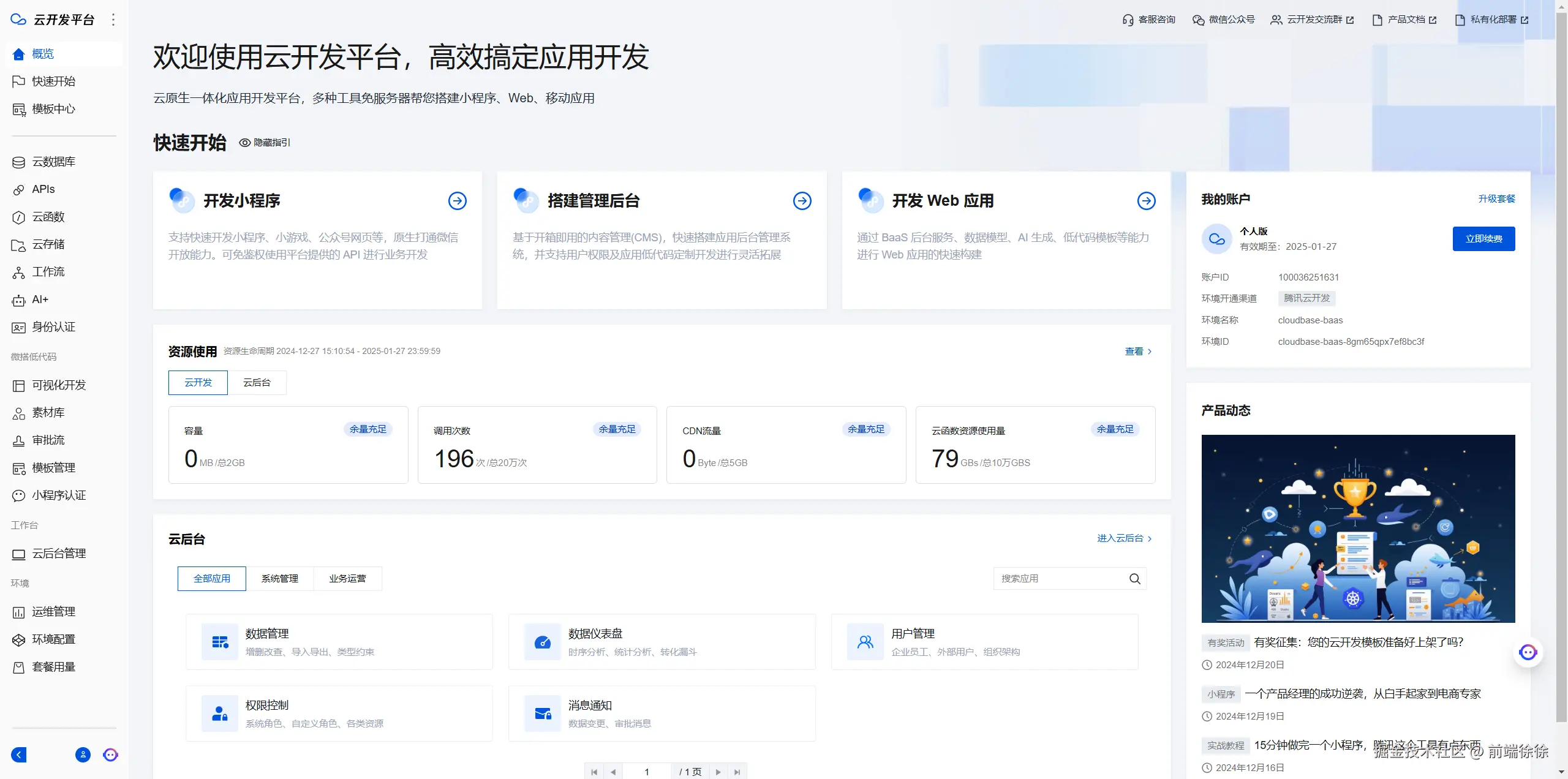
Task: Expand 查看 chevron in 资源使用
Action: [x=1150, y=352]
